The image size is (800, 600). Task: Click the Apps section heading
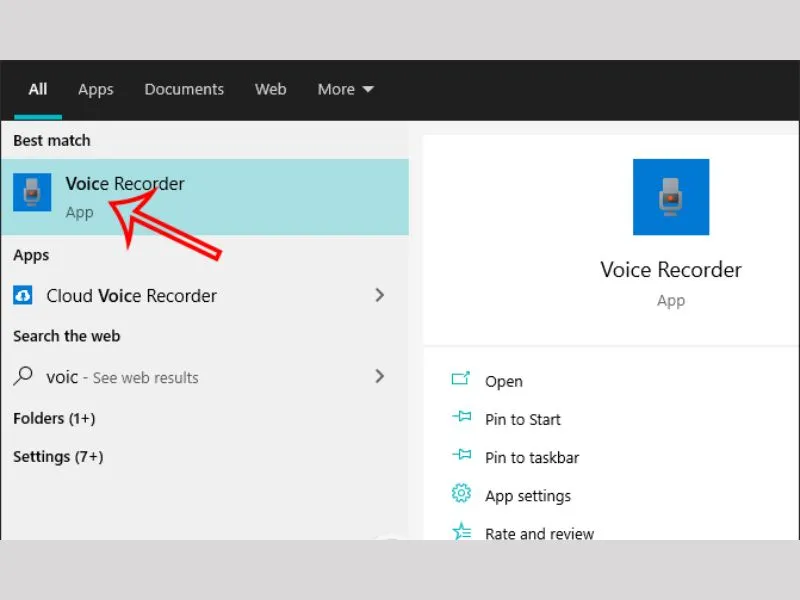point(31,255)
